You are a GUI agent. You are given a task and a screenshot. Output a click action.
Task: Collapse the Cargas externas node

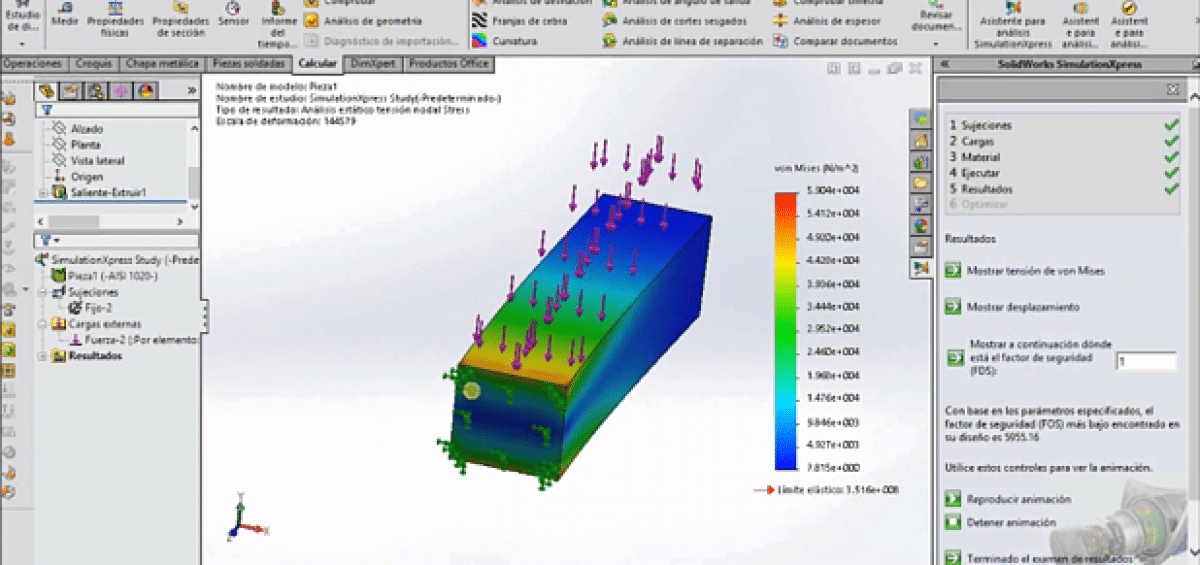click(x=42, y=324)
